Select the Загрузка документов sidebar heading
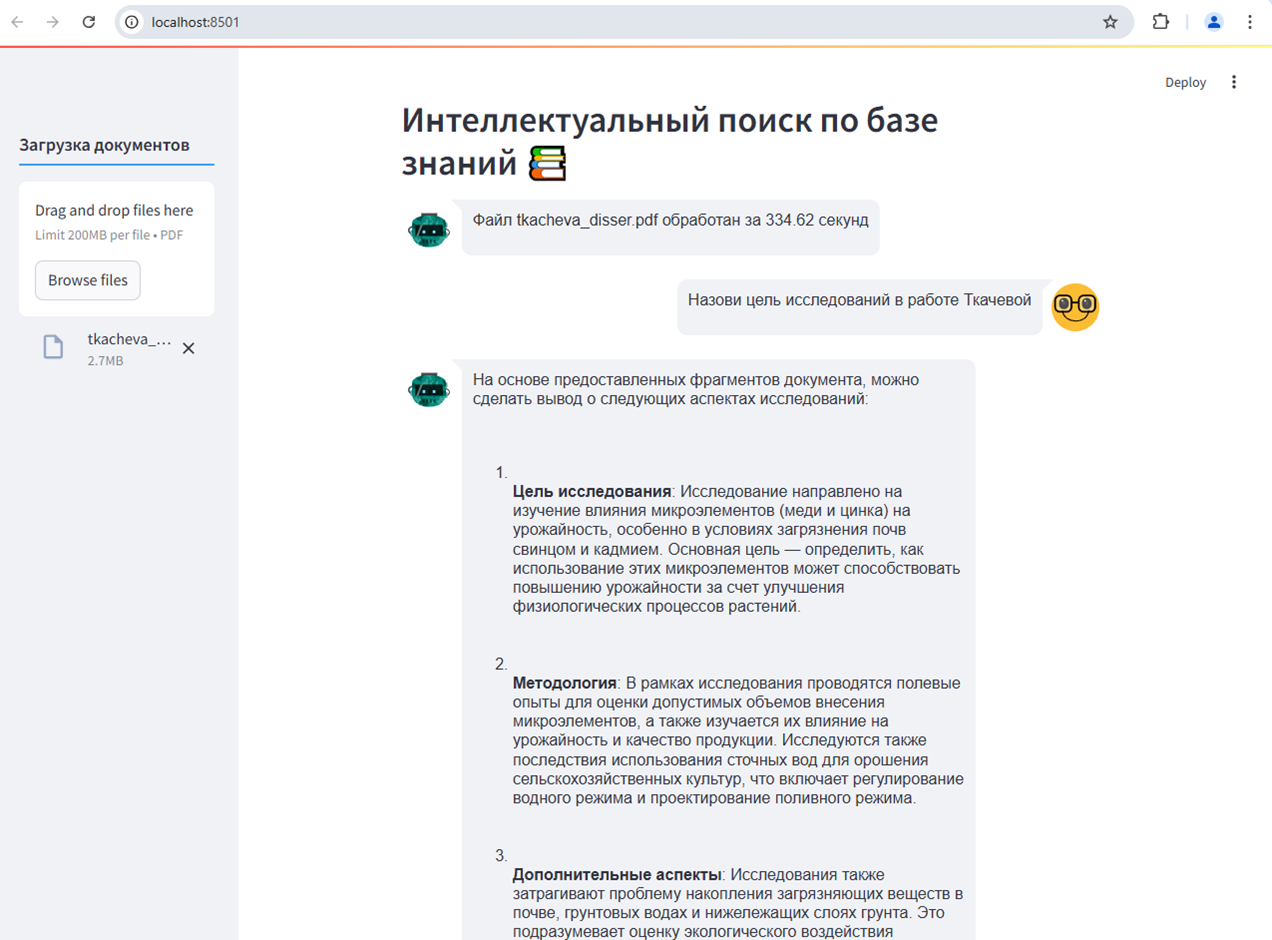This screenshot has height=940, width=1272. 104,145
